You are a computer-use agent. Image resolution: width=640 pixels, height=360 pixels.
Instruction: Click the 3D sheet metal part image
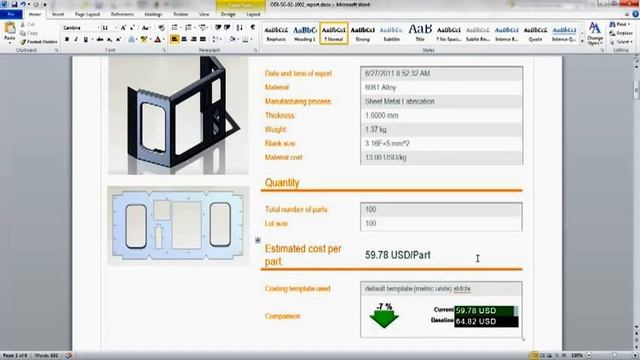point(178,116)
